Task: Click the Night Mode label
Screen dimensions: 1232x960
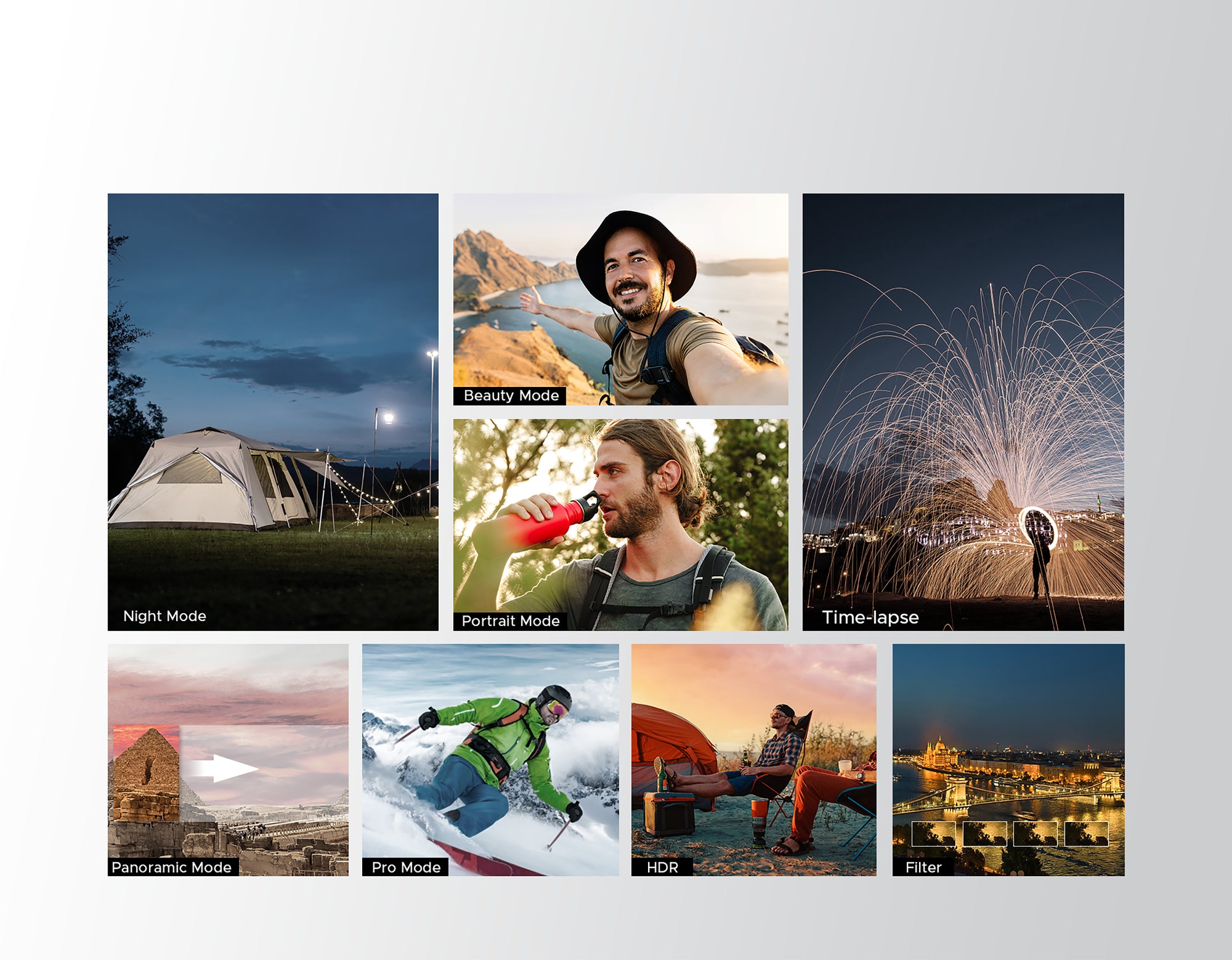Action: [x=164, y=616]
